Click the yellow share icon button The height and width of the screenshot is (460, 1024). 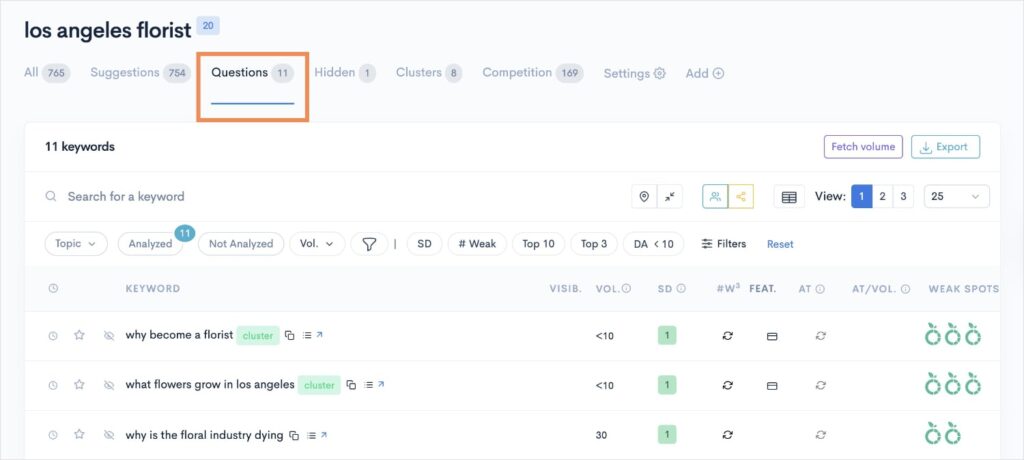click(741, 197)
